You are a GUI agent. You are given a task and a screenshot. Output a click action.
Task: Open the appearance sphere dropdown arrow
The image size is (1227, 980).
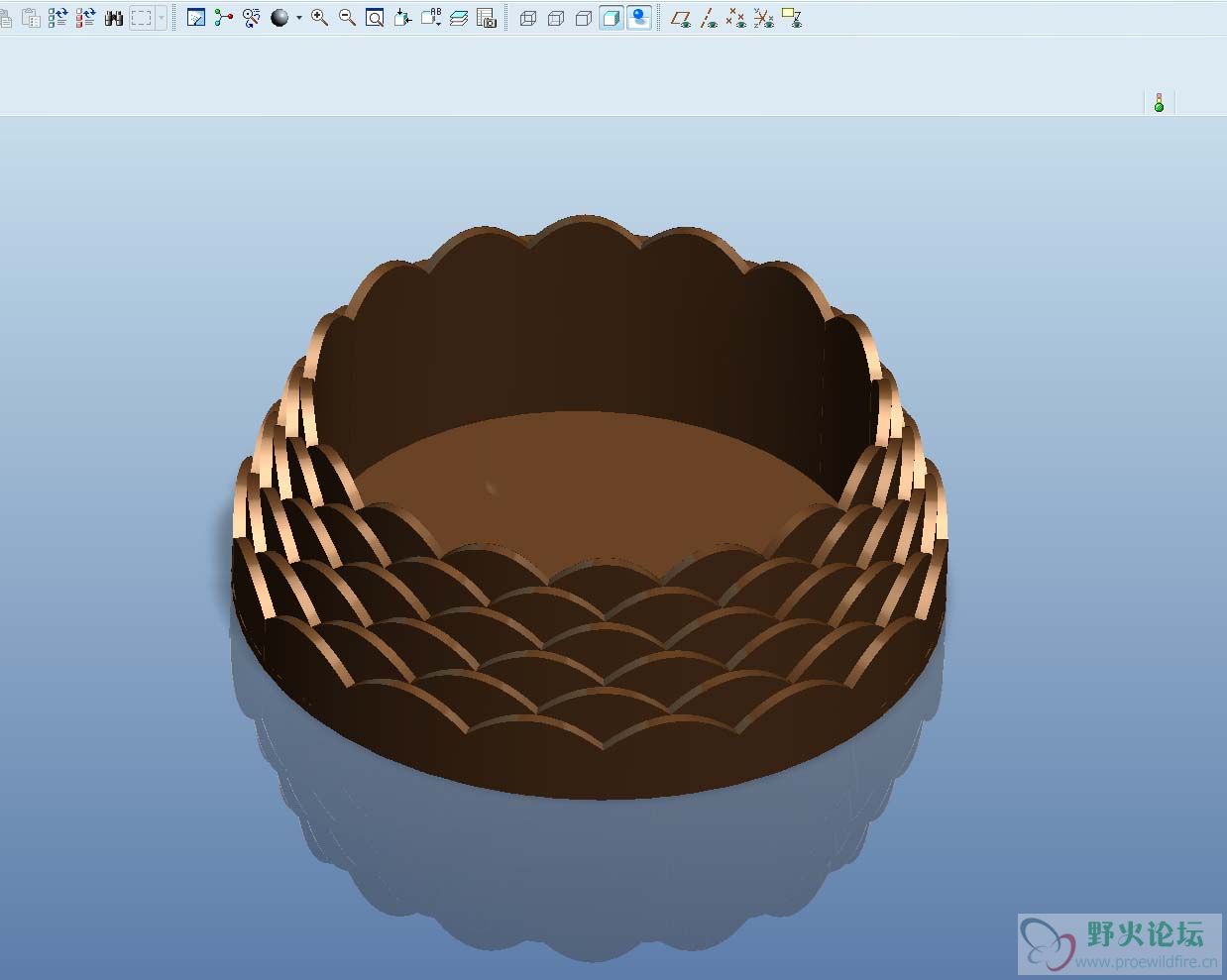click(x=299, y=18)
